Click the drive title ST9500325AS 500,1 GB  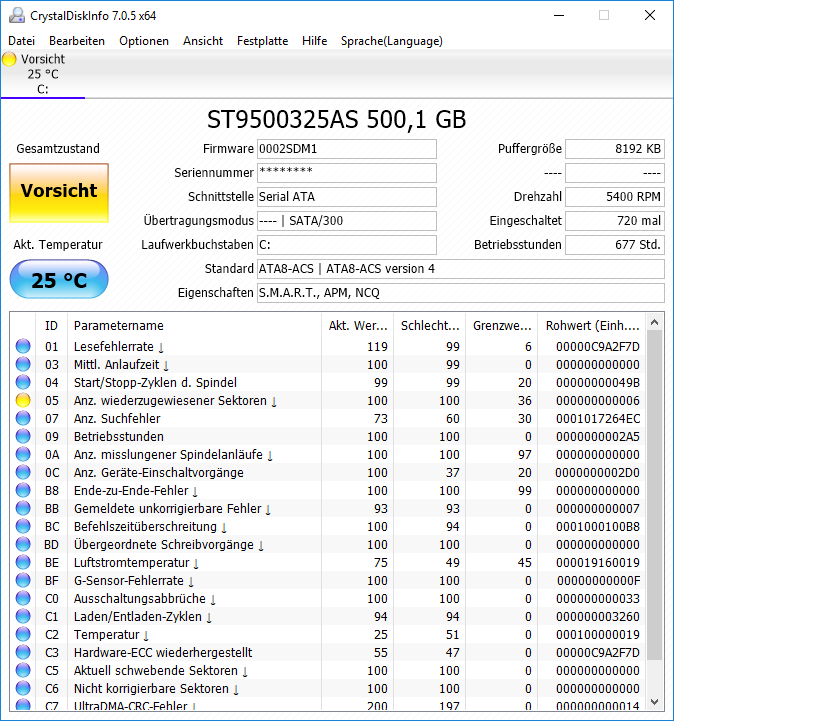[x=336, y=120]
